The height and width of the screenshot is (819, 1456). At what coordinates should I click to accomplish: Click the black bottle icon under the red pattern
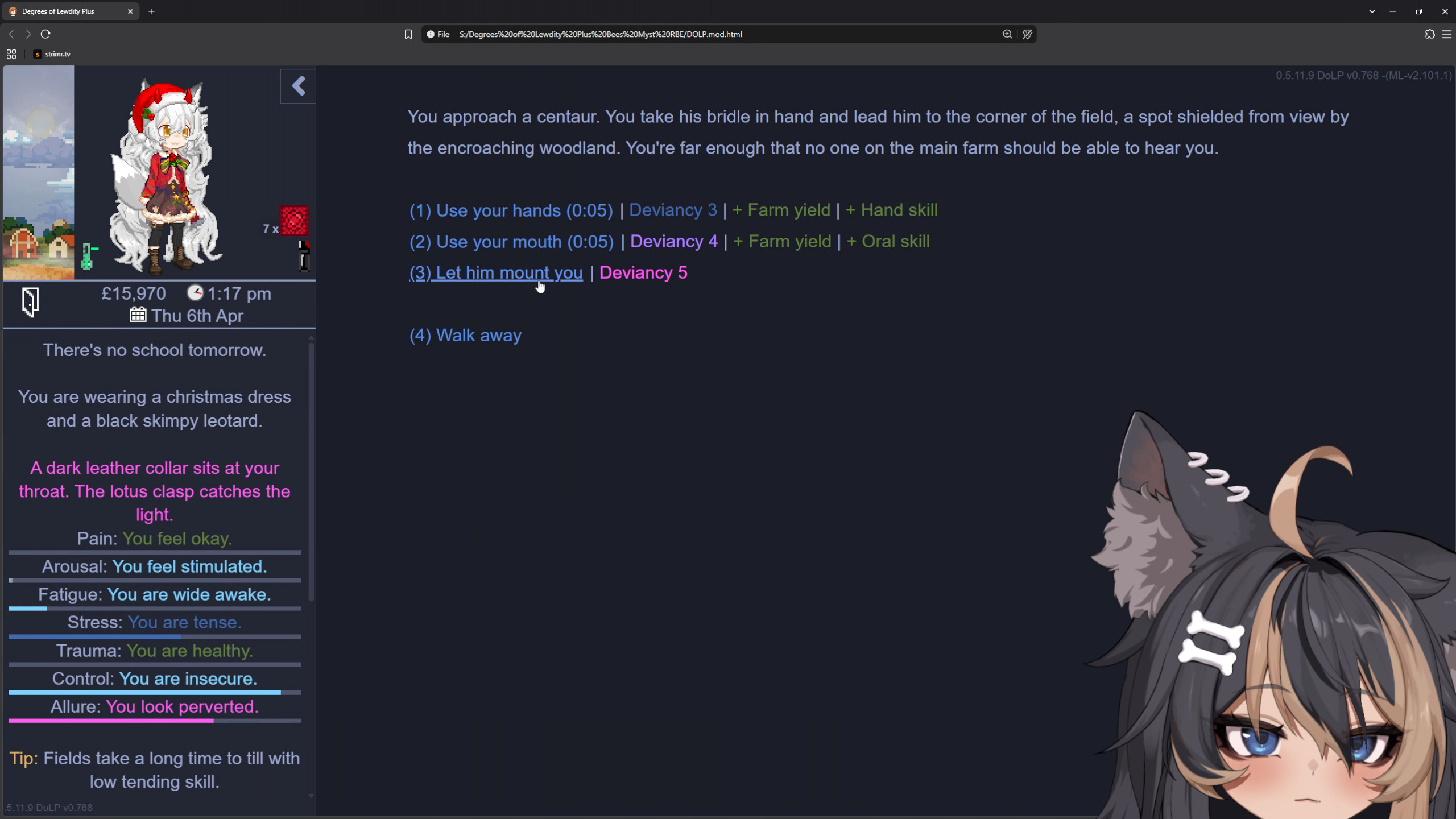(x=304, y=255)
